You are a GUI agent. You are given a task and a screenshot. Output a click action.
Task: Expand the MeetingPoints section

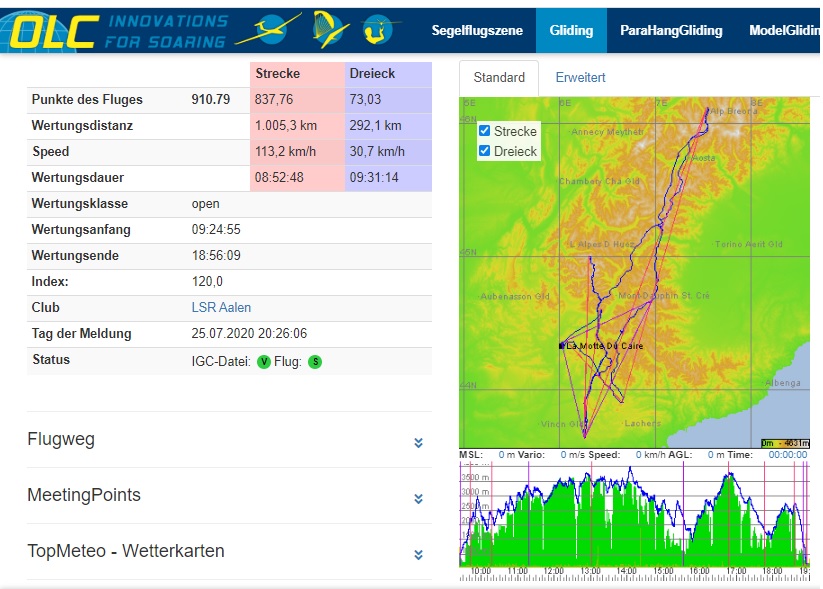pos(418,499)
